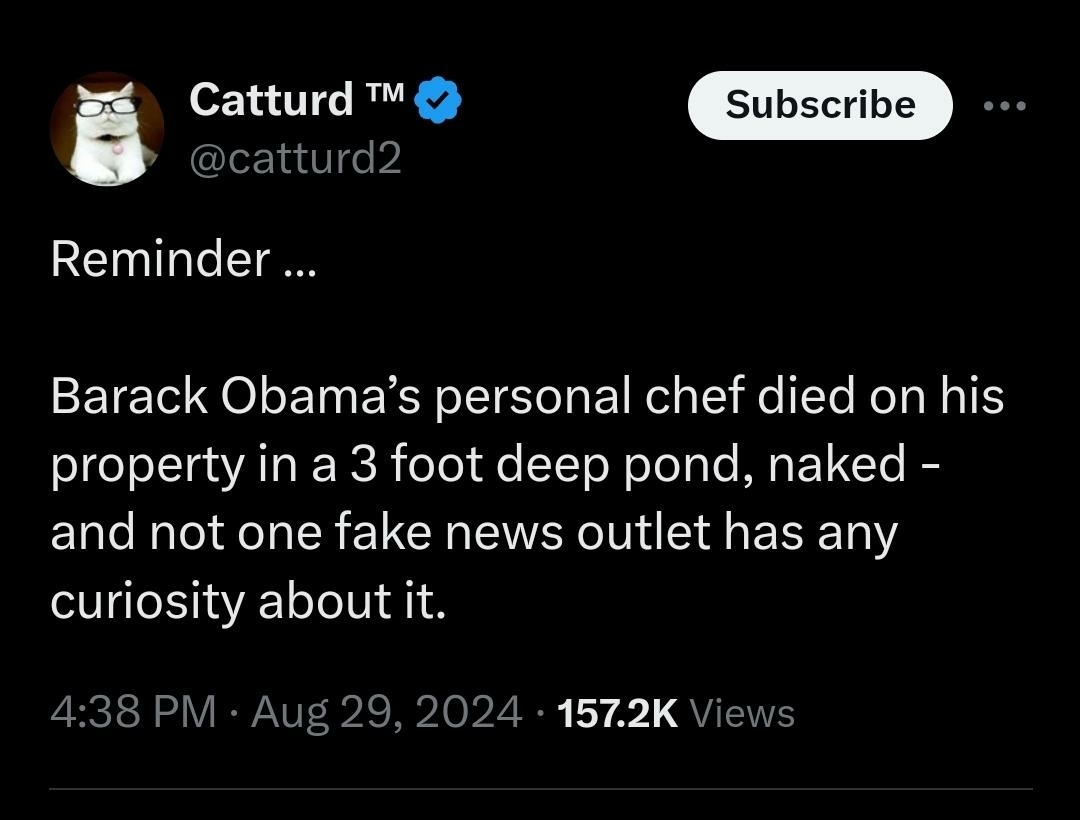Image resolution: width=1080 pixels, height=820 pixels.
Task: Click the Aug 29, 2024 date
Action: [x=386, y=712]
